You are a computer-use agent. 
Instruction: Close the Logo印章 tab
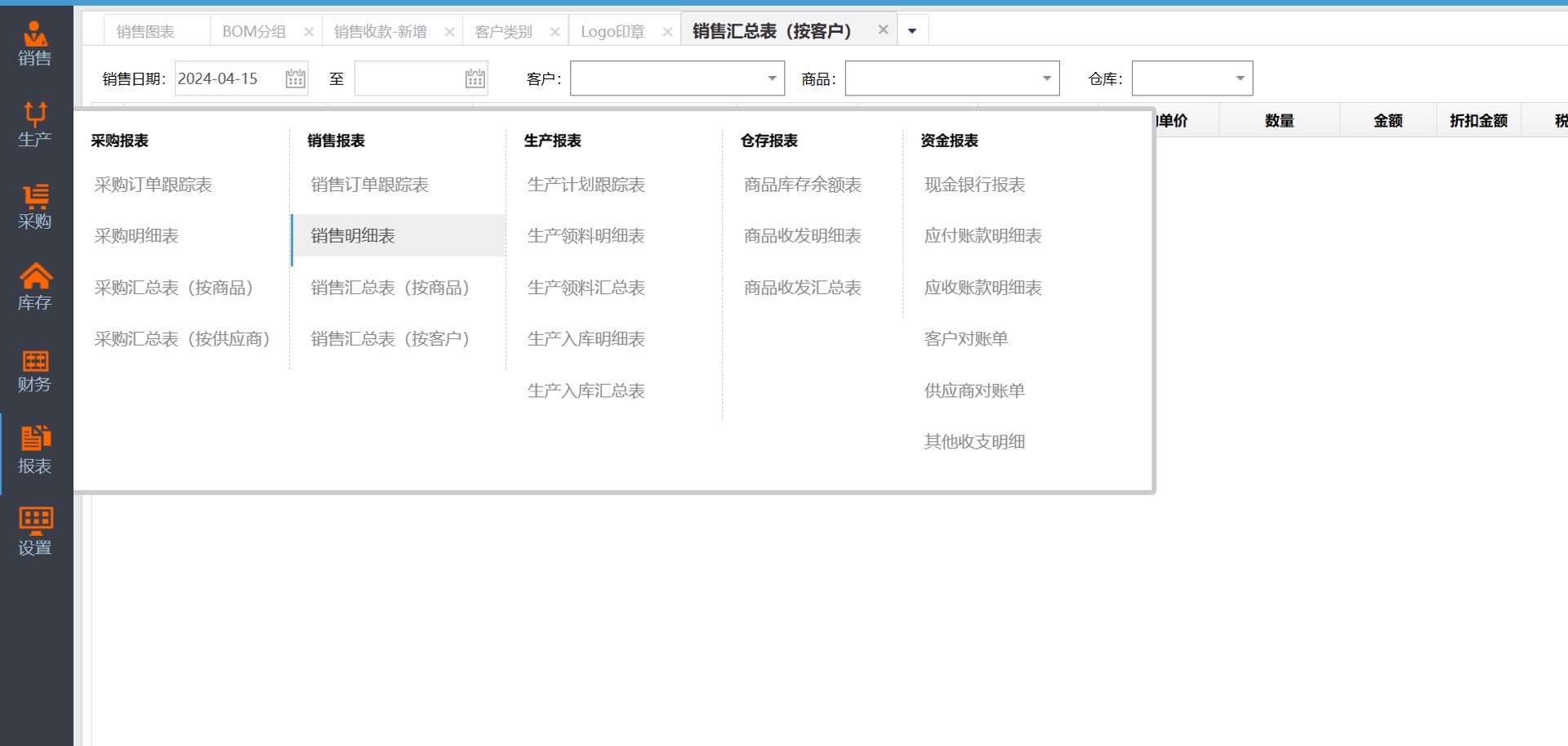tap(667, 31)
